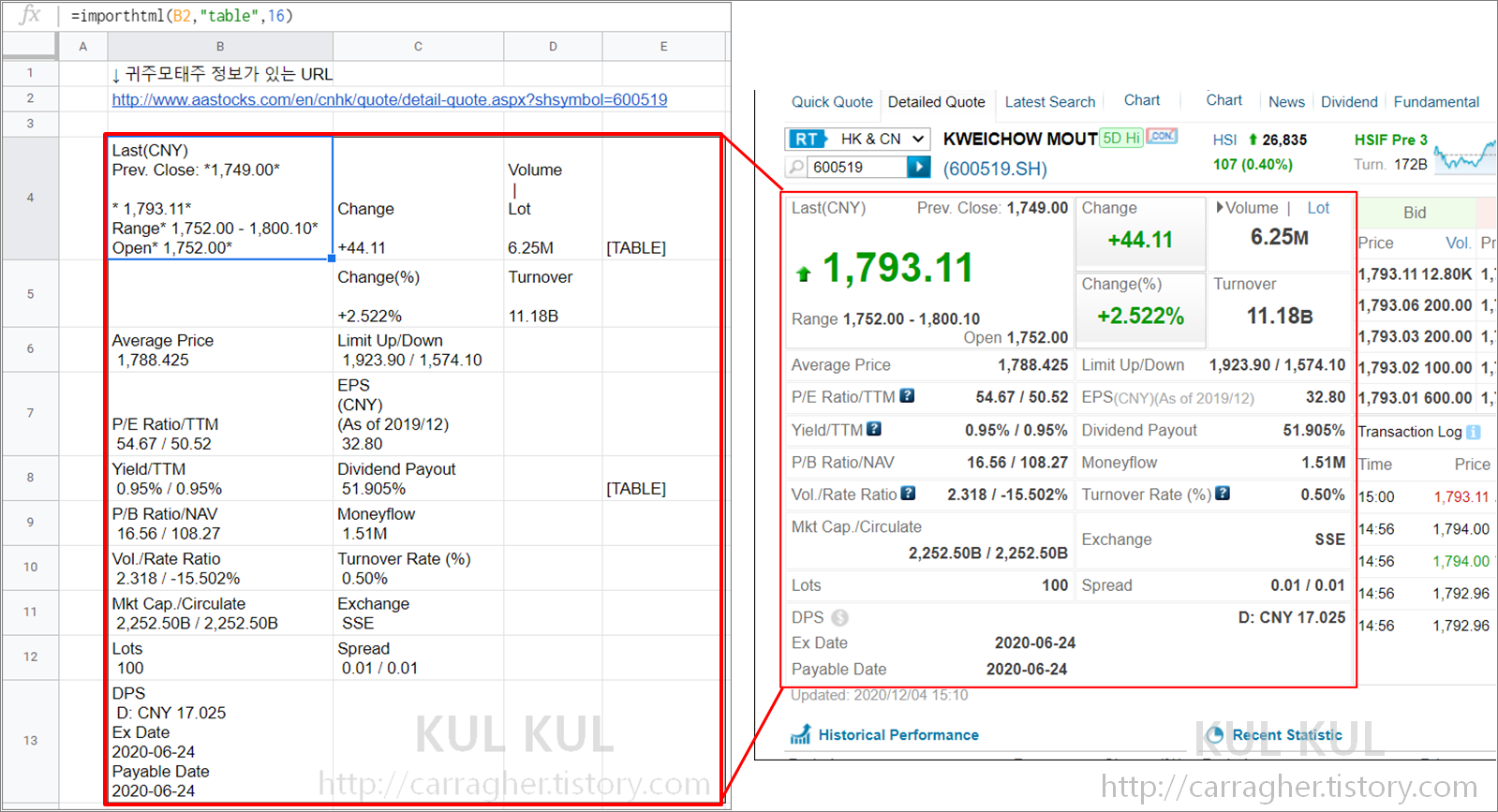Click the Transaction Log info icon
The image size is (1498, 812).
(1474, 432)
